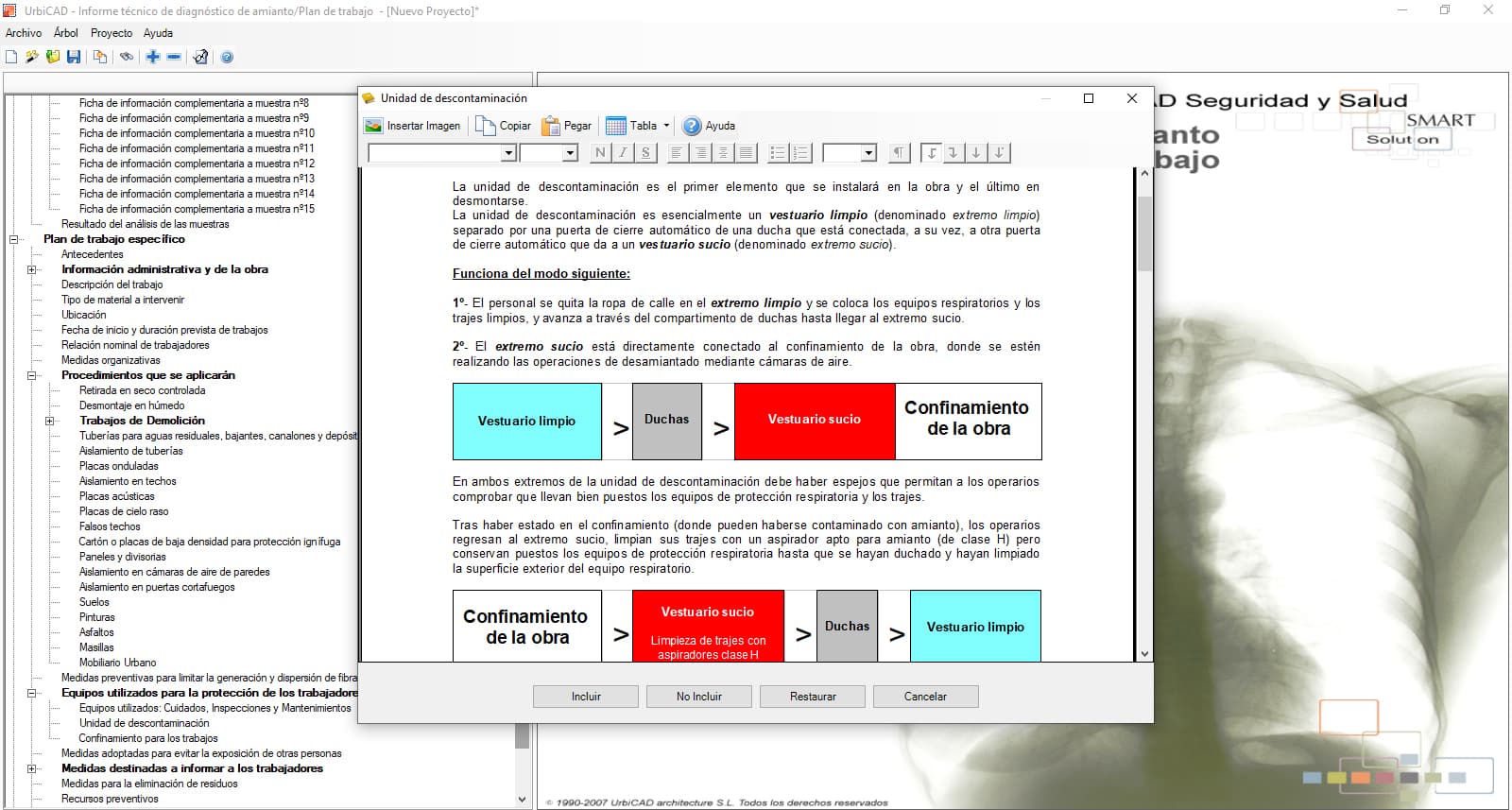This screenshot has width=1512, height=810.
Task: Toggle bulleted list
Action: pyautogui.click(x=778, y=153)
